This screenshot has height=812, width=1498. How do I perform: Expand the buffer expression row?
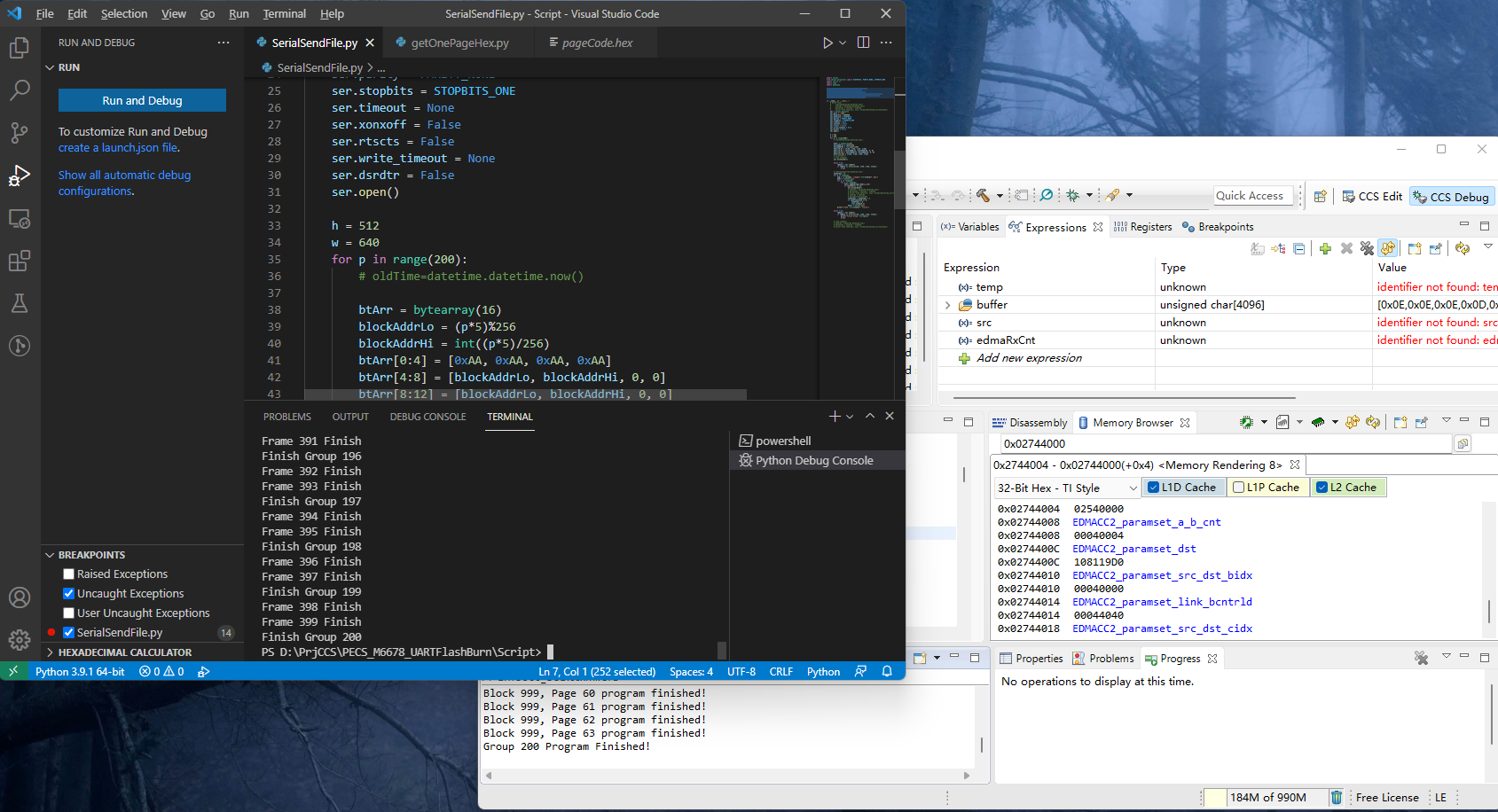[948, 305]
